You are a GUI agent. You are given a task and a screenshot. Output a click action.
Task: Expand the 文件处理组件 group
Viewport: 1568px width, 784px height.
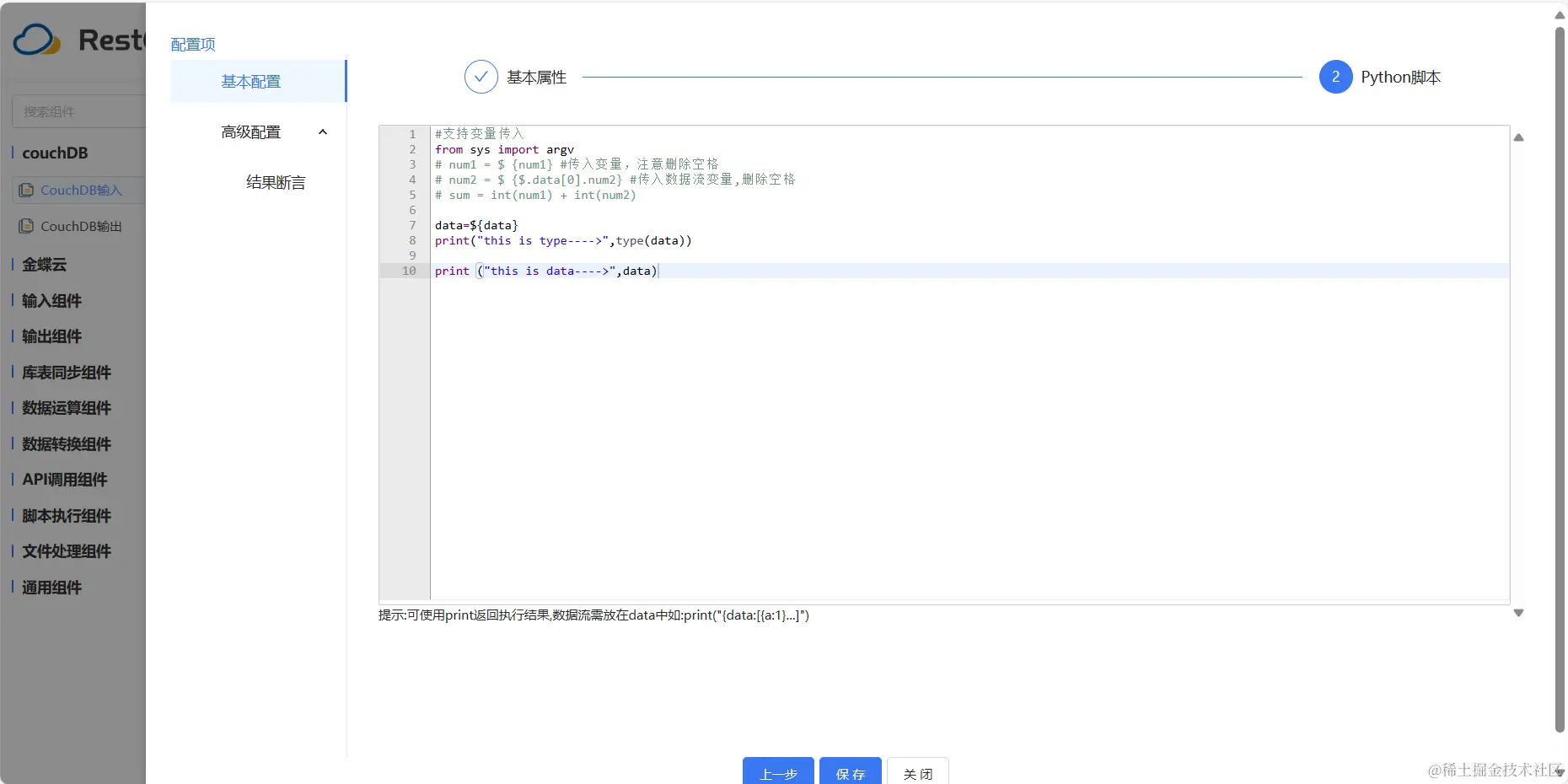tap(67, 551)
